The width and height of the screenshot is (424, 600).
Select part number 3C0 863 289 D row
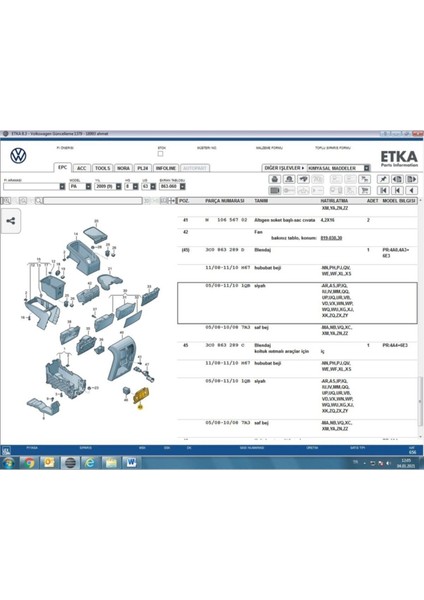(297, 253)
